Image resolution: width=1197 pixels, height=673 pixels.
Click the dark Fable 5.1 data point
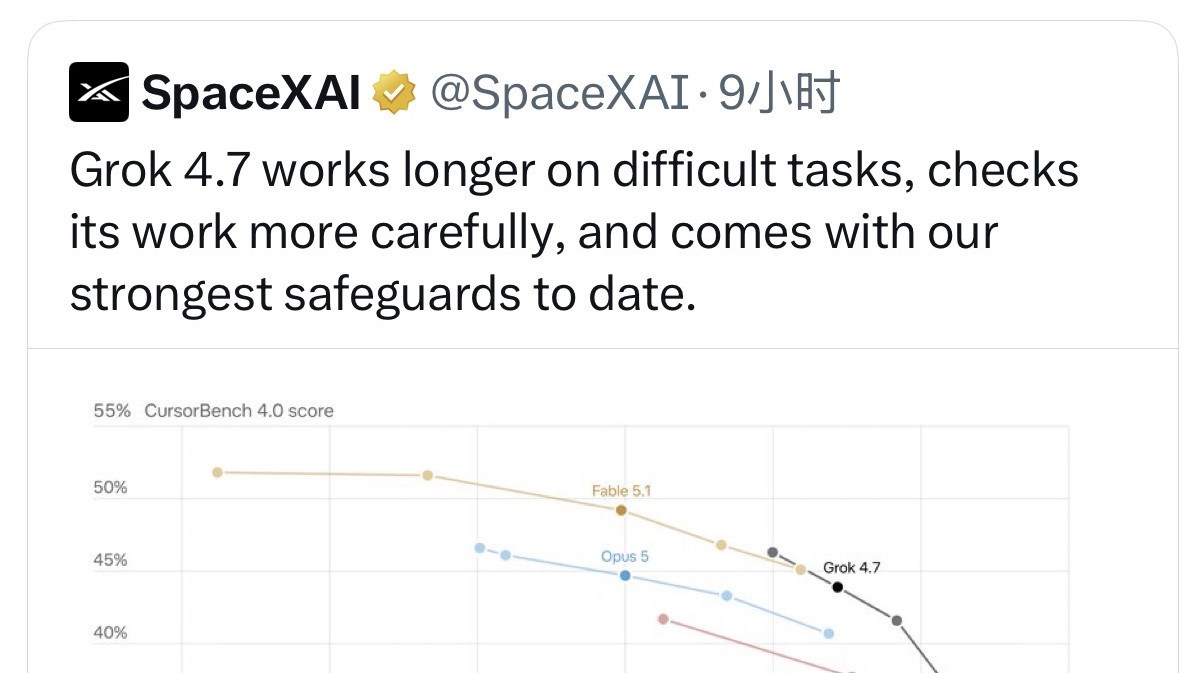pos(621,510)
